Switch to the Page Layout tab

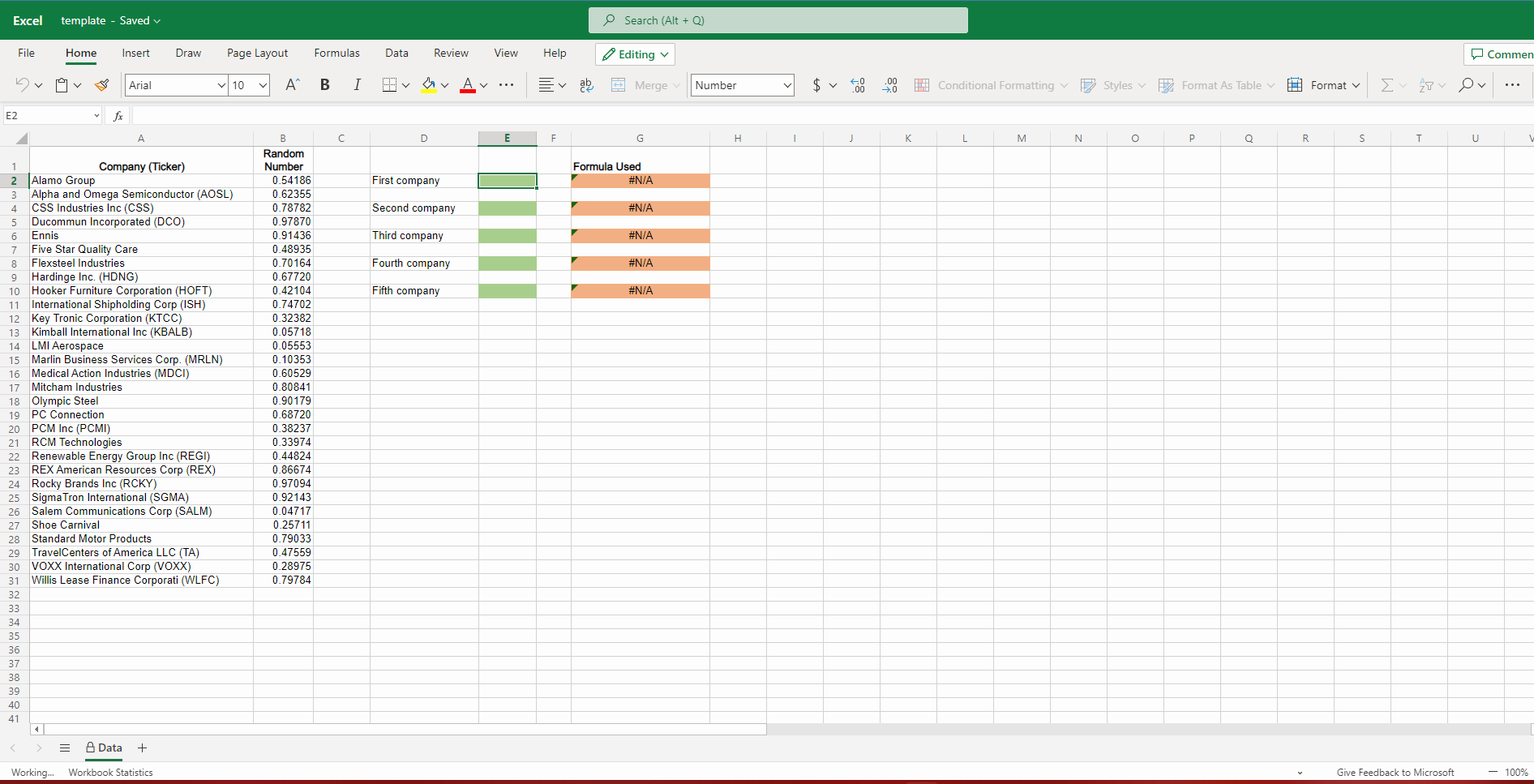pyautogui.click(x=257, y=53)
